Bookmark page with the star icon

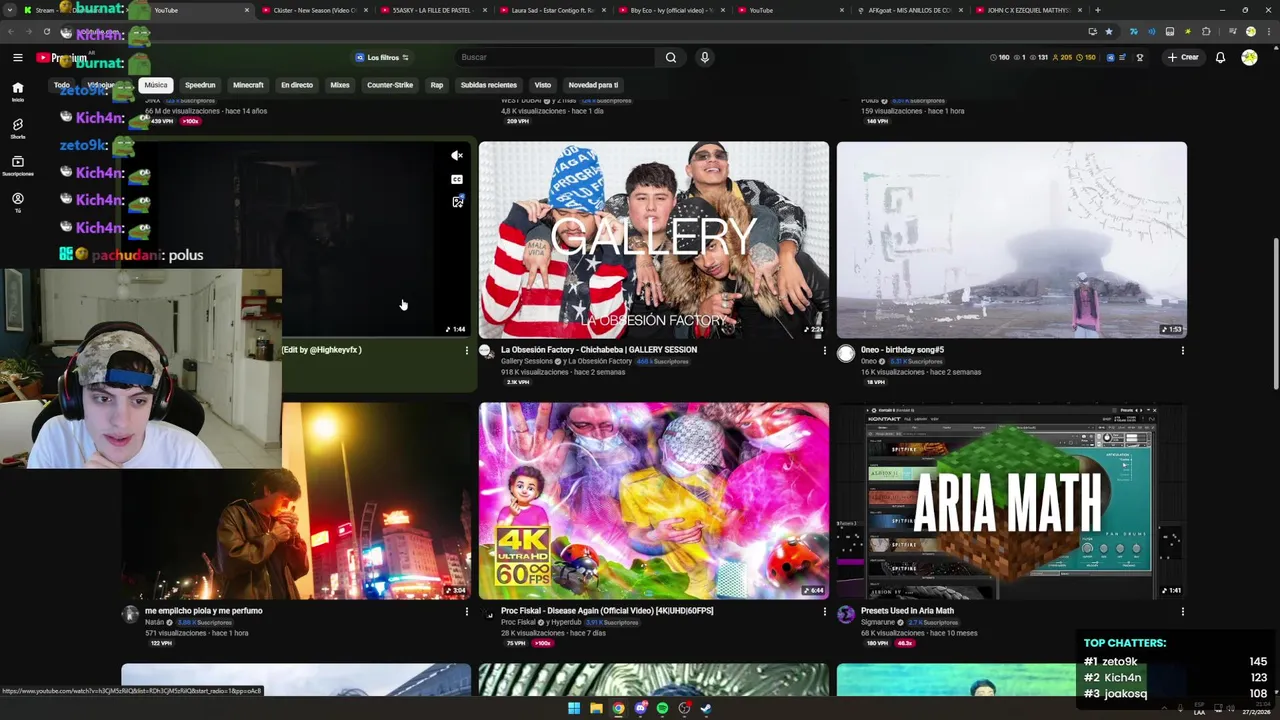click(1108, 31)
